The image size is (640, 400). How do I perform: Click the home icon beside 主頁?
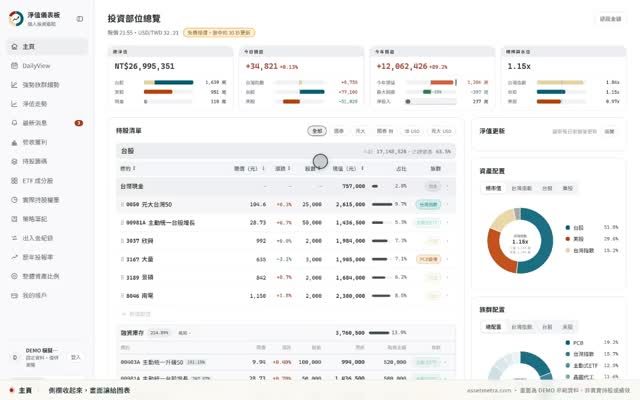coord(14,47)
